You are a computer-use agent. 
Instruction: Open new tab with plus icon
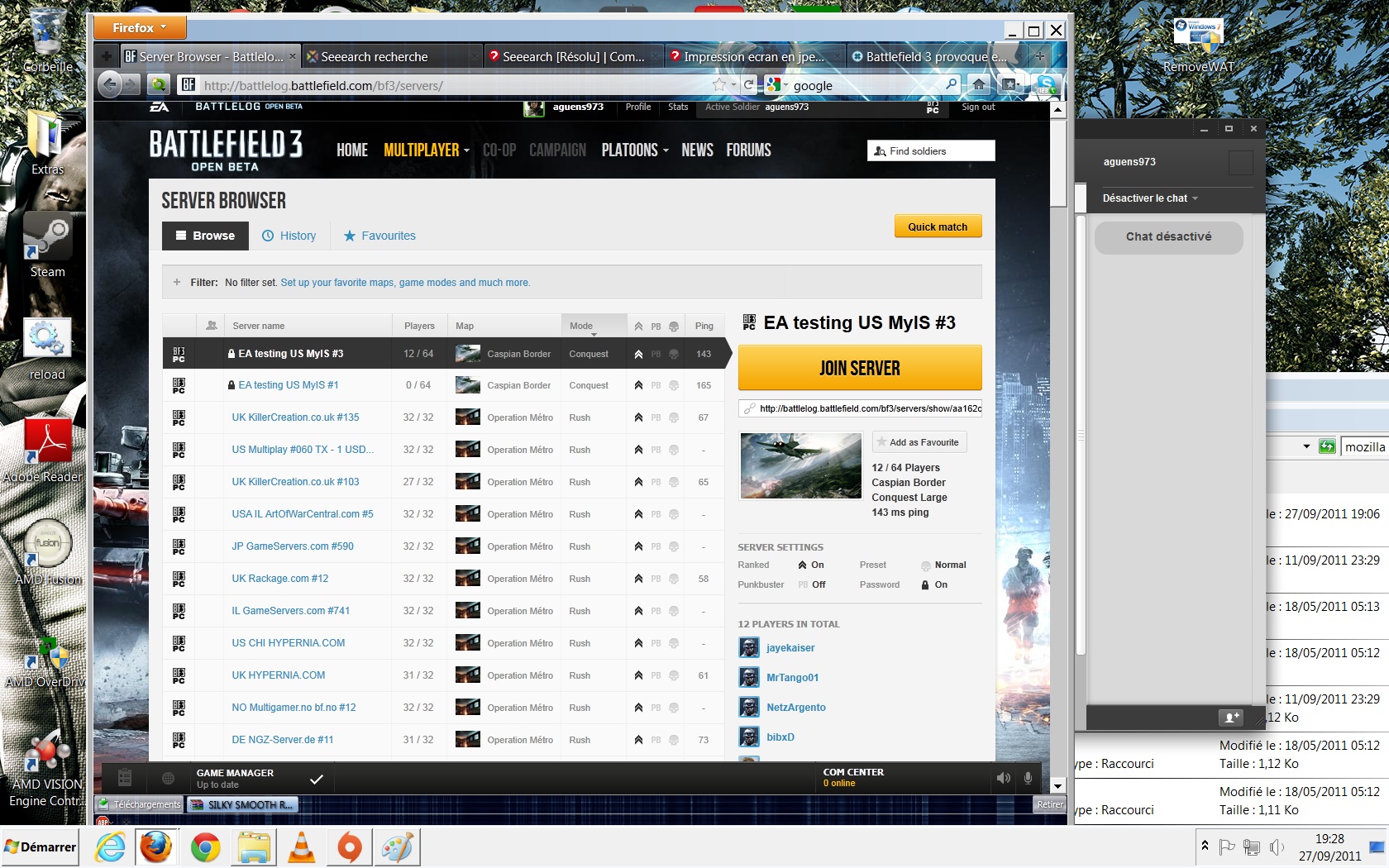click(1039, 56)
